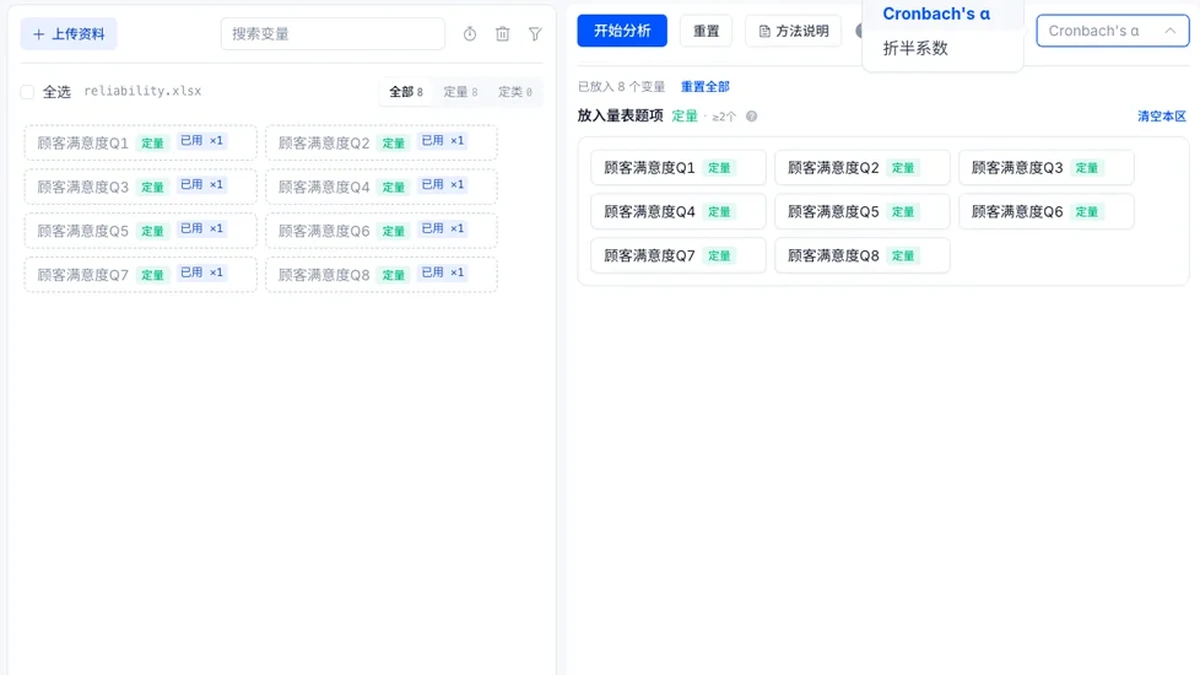1200x675 pixels.
Task: Focus the 搜索变量 search field
Action: point(333,34)
